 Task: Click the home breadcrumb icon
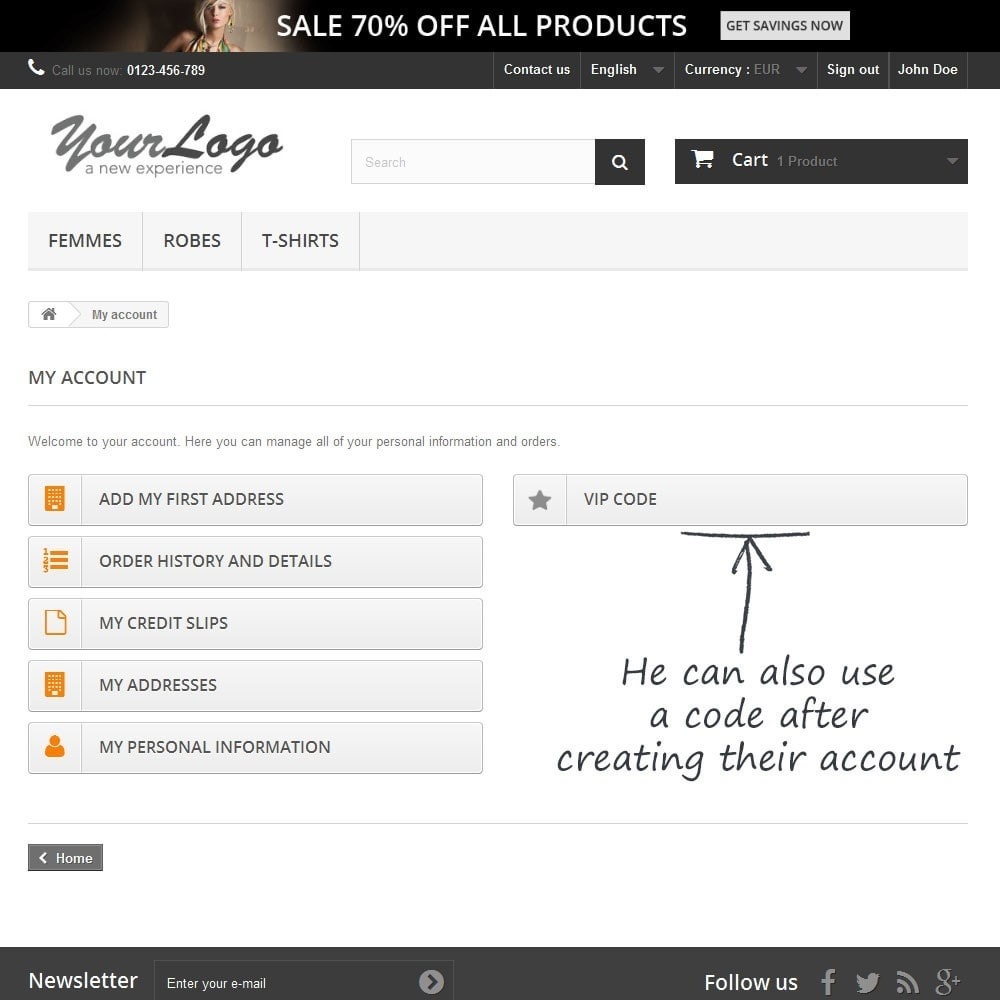click(48, 314)
